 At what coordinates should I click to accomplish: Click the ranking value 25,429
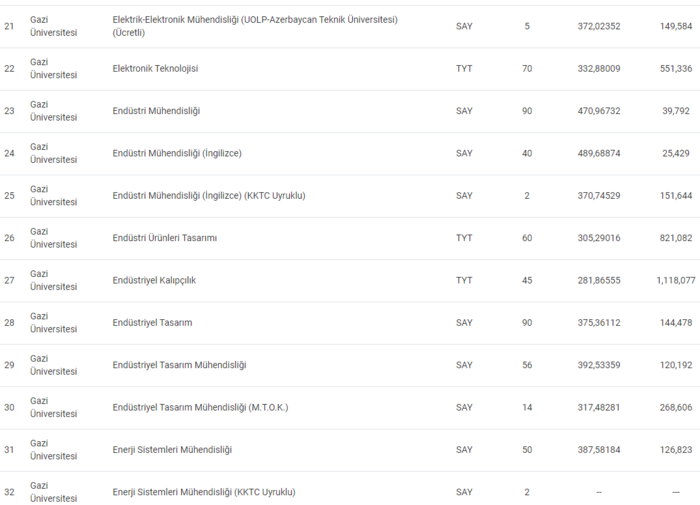tap(676, 153)
